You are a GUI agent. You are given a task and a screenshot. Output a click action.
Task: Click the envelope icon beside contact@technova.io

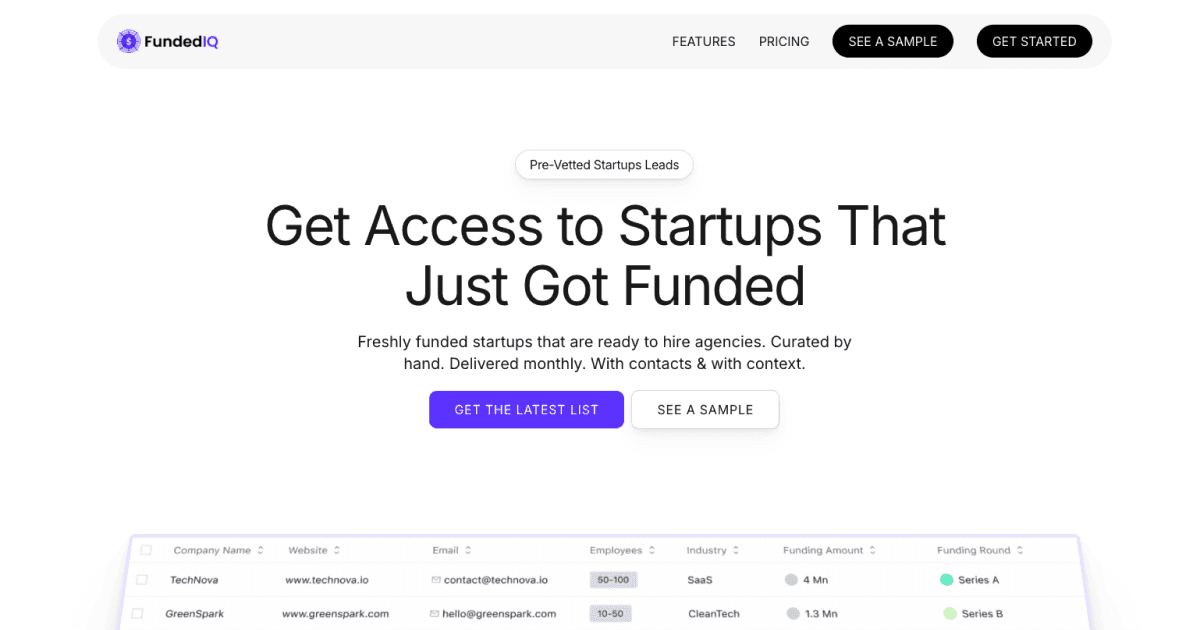[436, 580]
